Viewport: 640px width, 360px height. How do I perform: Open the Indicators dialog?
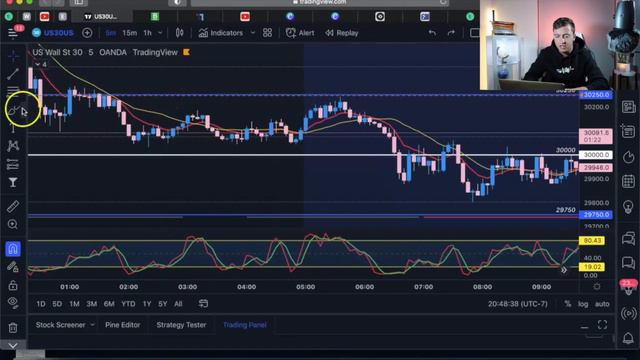(x=221, y=33)
